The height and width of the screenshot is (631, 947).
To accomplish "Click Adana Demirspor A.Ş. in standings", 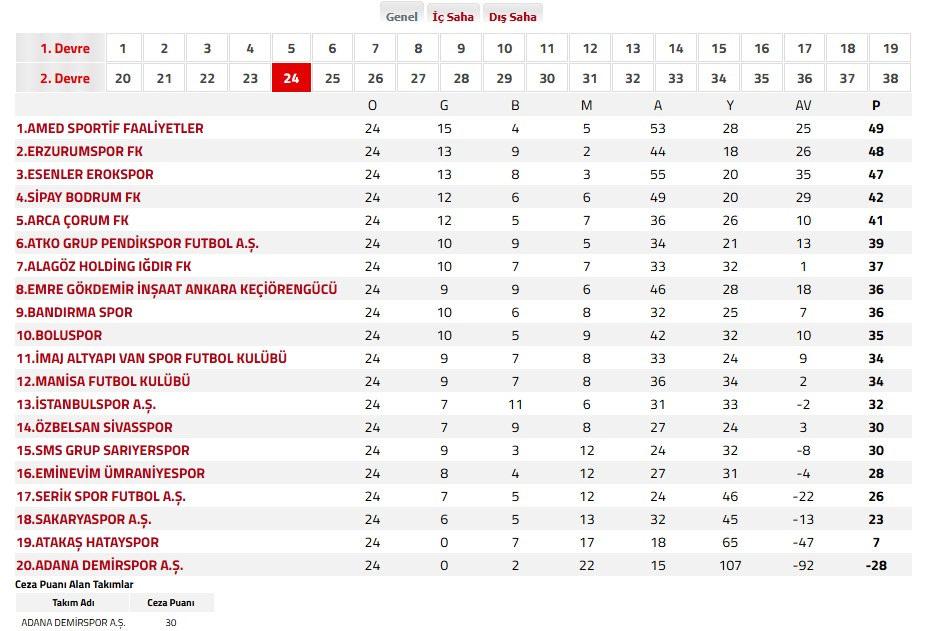I will [99, 565].
